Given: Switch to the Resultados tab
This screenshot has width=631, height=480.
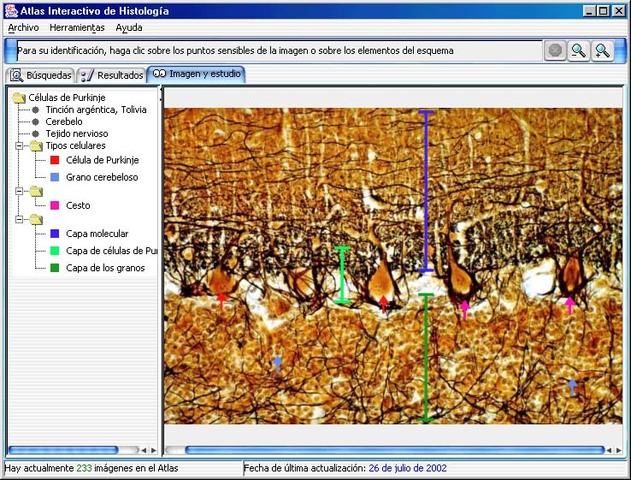Looking at the screenshot, I should coord(111,75).
